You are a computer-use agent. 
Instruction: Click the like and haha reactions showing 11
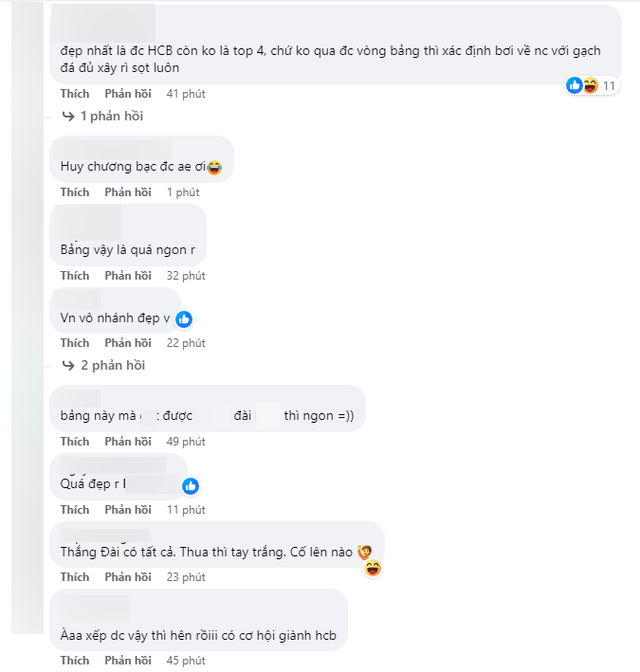click(x=593, y=86)
